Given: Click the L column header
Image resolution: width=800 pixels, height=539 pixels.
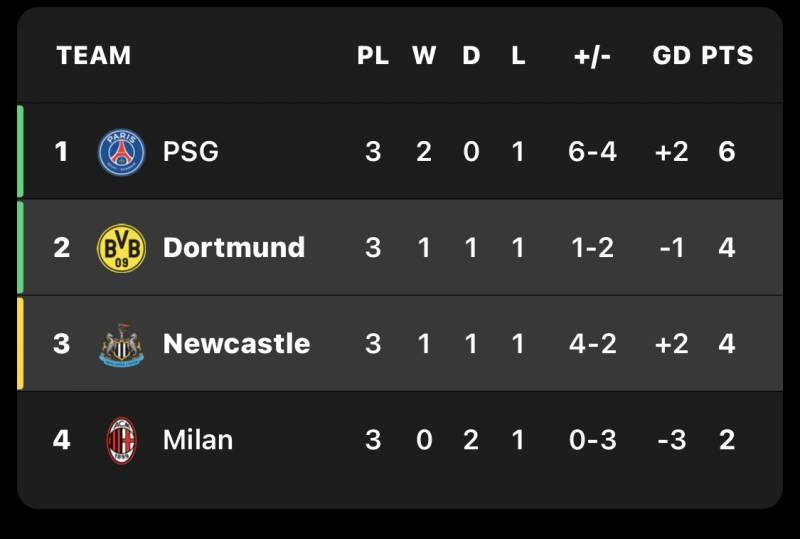Looking at the screenshot, I should (x=518, y=56).
